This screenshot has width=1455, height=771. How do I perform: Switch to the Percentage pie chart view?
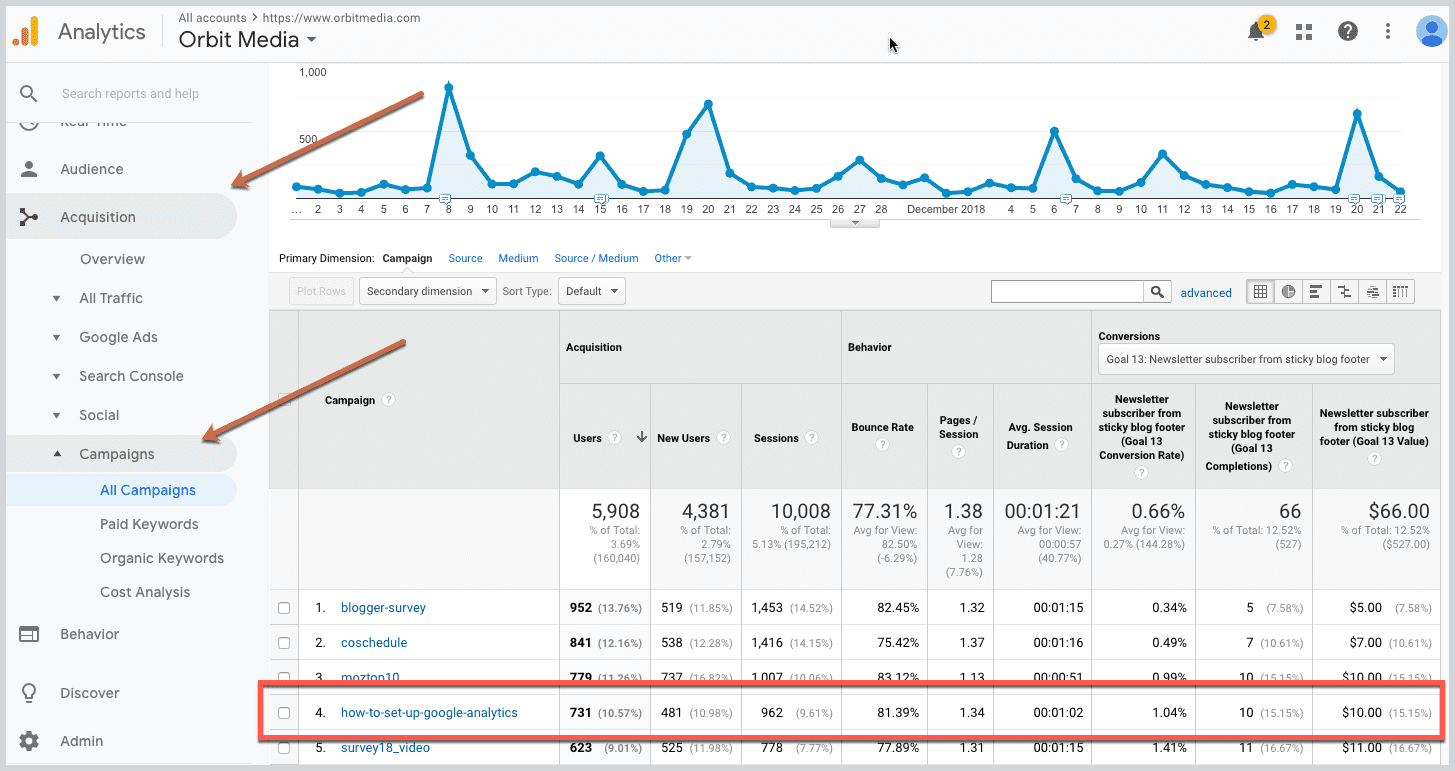(1288, 292)
